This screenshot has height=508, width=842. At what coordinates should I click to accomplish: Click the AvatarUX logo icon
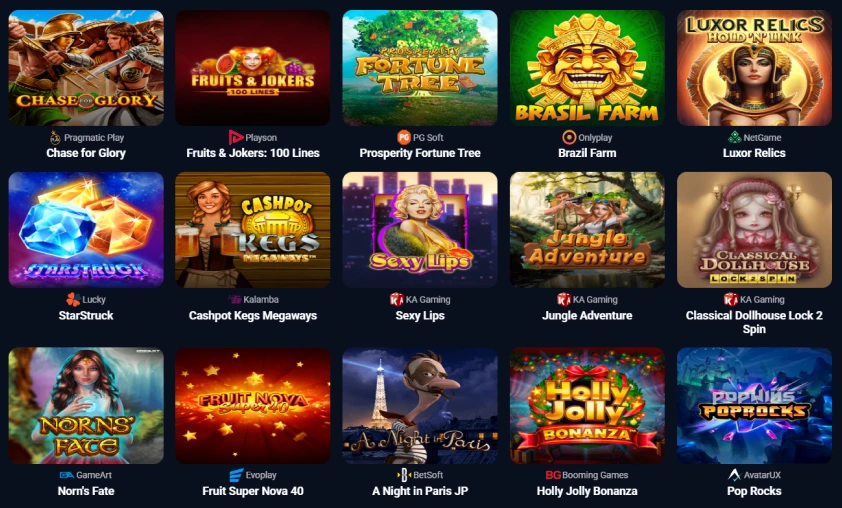[x=734, y=475]
